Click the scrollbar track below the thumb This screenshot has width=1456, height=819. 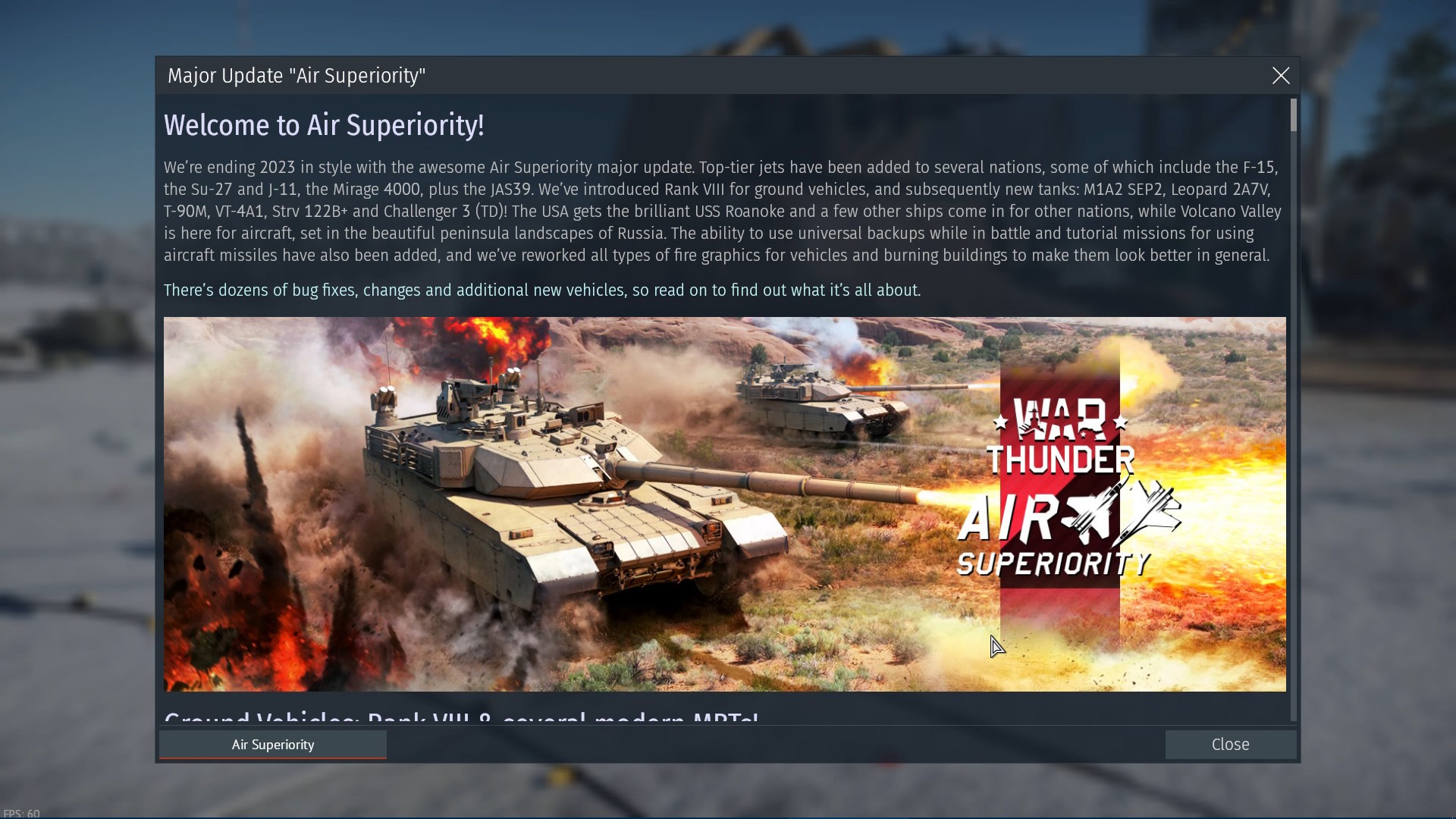pos(1293,425)
